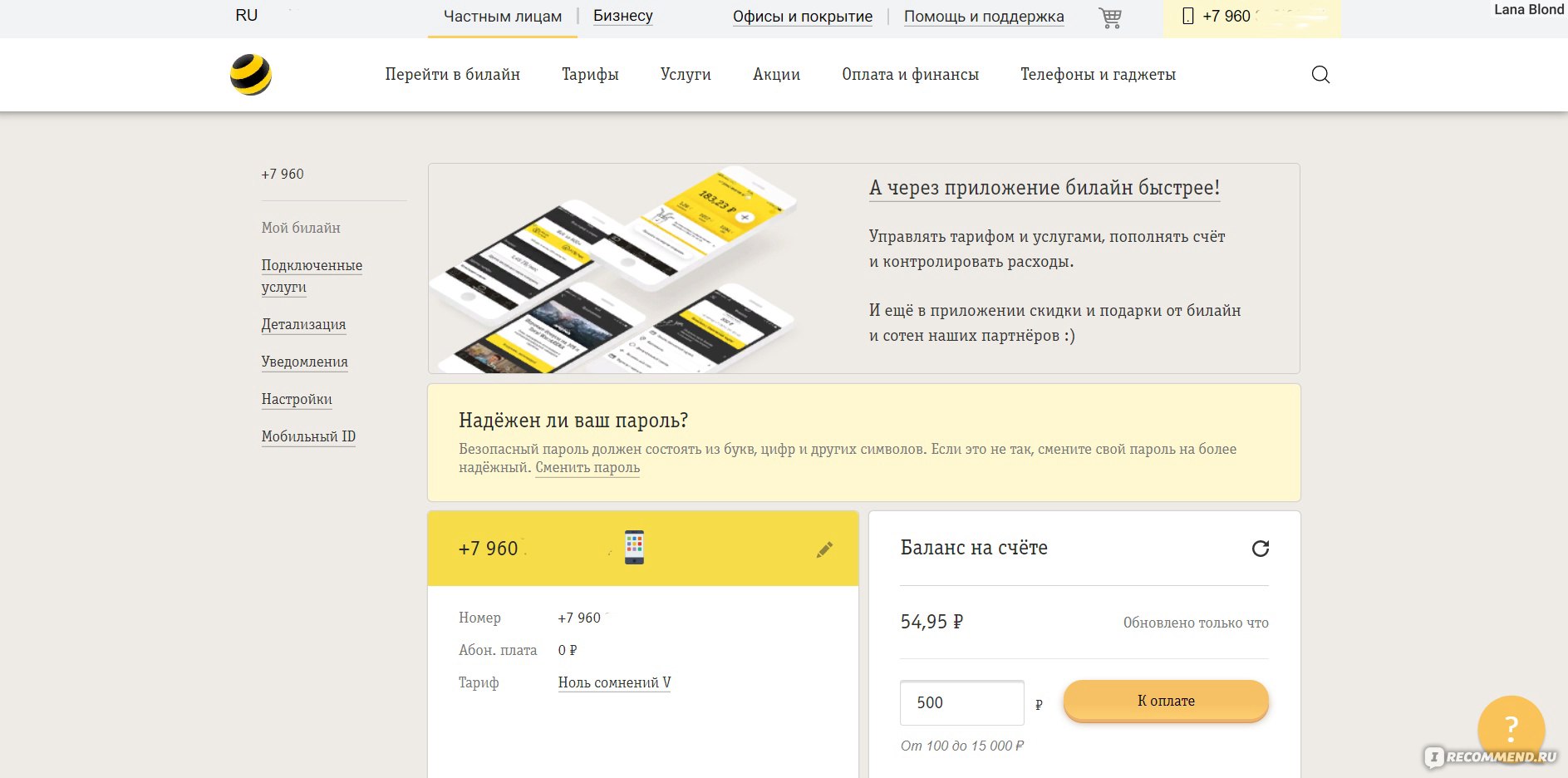Click the smartphone device icon on yellow card
1568x778 pixels.
634,548
